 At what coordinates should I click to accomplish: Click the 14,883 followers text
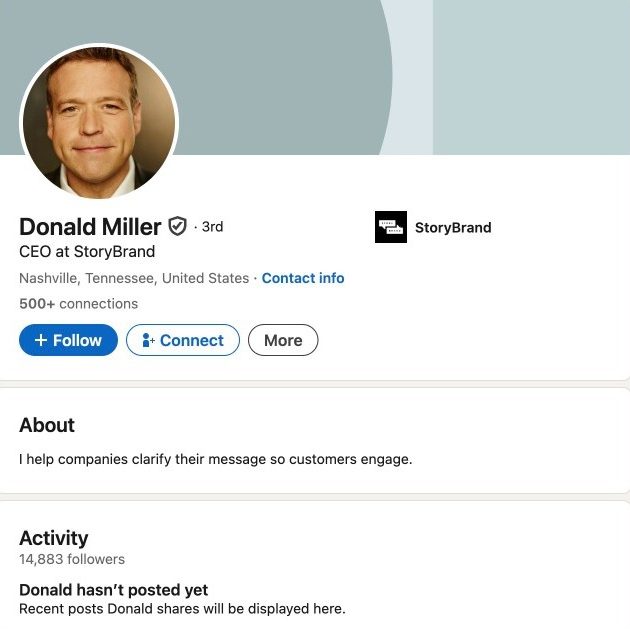[72, 559]
